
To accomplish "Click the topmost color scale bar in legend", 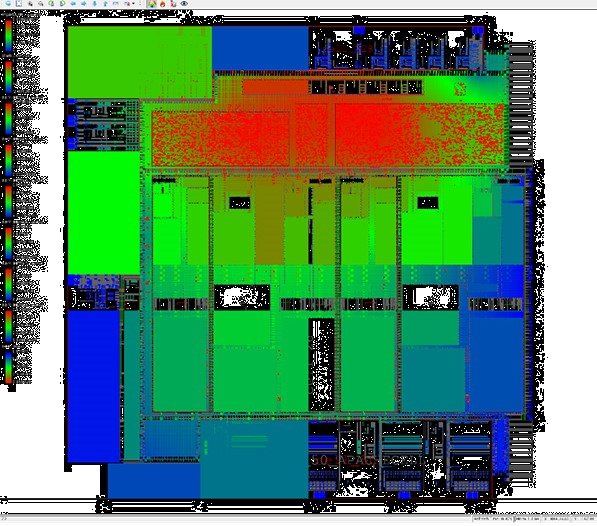I will click(x=8, y=35).
